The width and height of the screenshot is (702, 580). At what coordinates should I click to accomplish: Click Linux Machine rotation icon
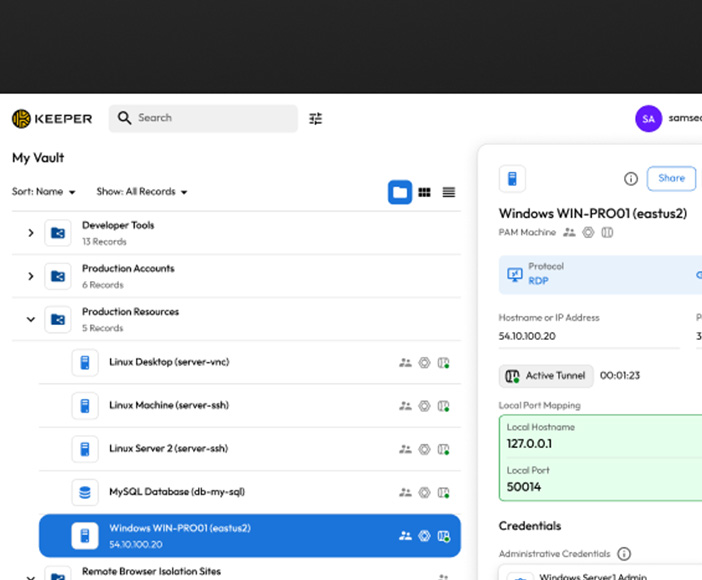tap(424, 406)
